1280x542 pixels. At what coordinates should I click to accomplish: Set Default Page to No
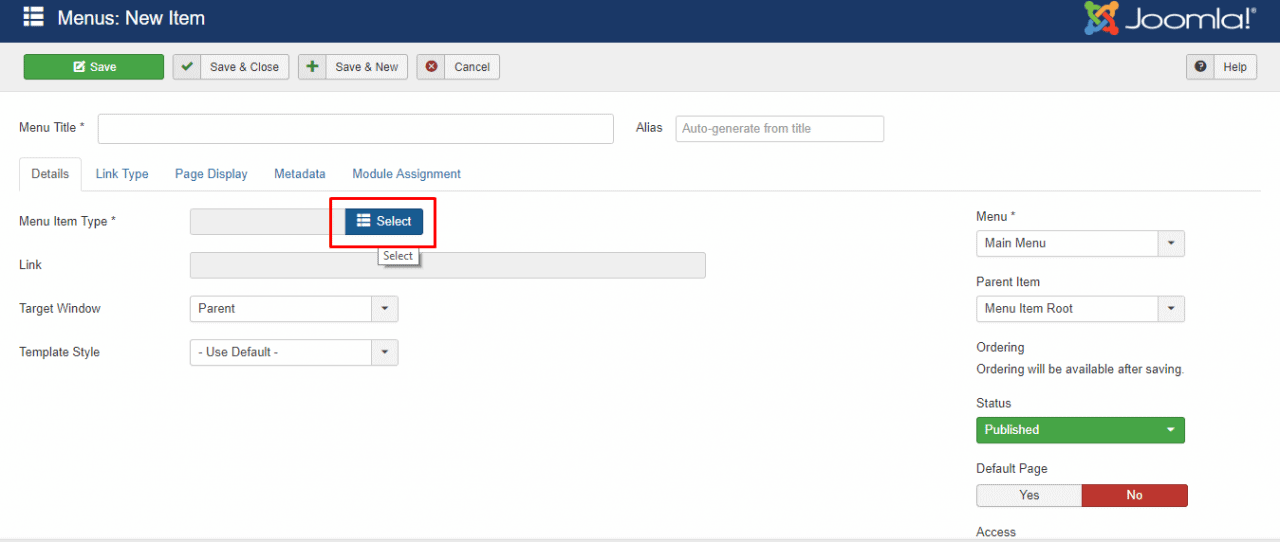tap(1135, 496)
